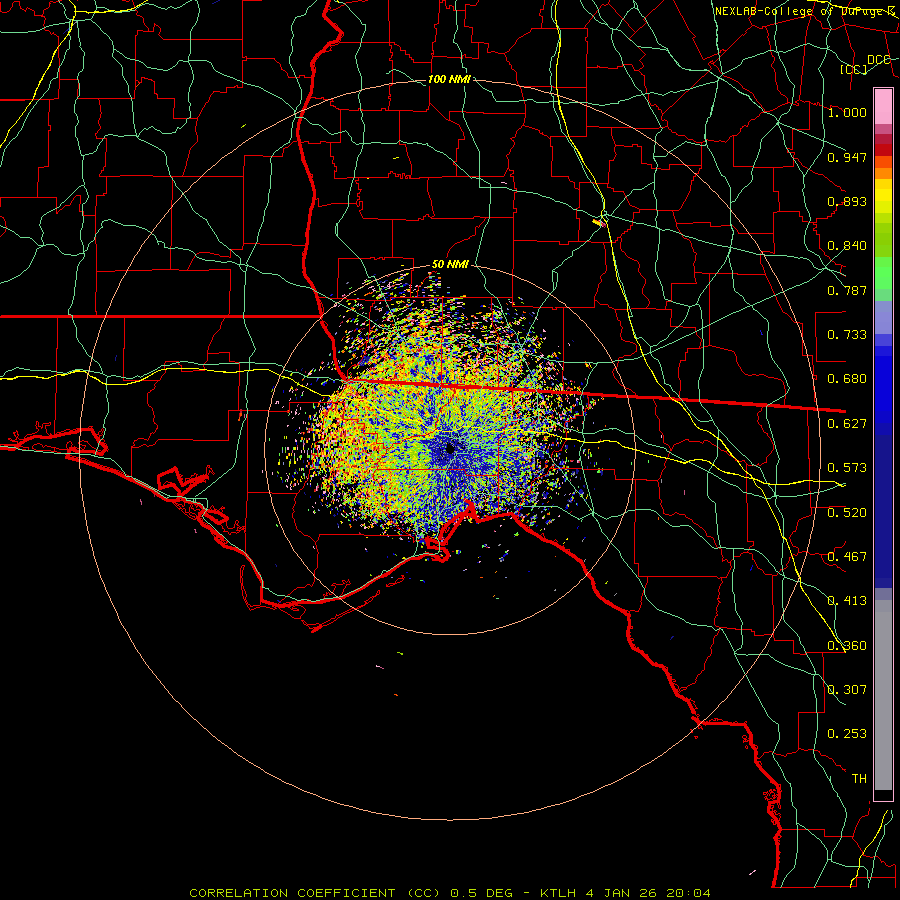The image size is (900, 900).
Task: Click the 0.893 color scale value
Action: [847, 201]
